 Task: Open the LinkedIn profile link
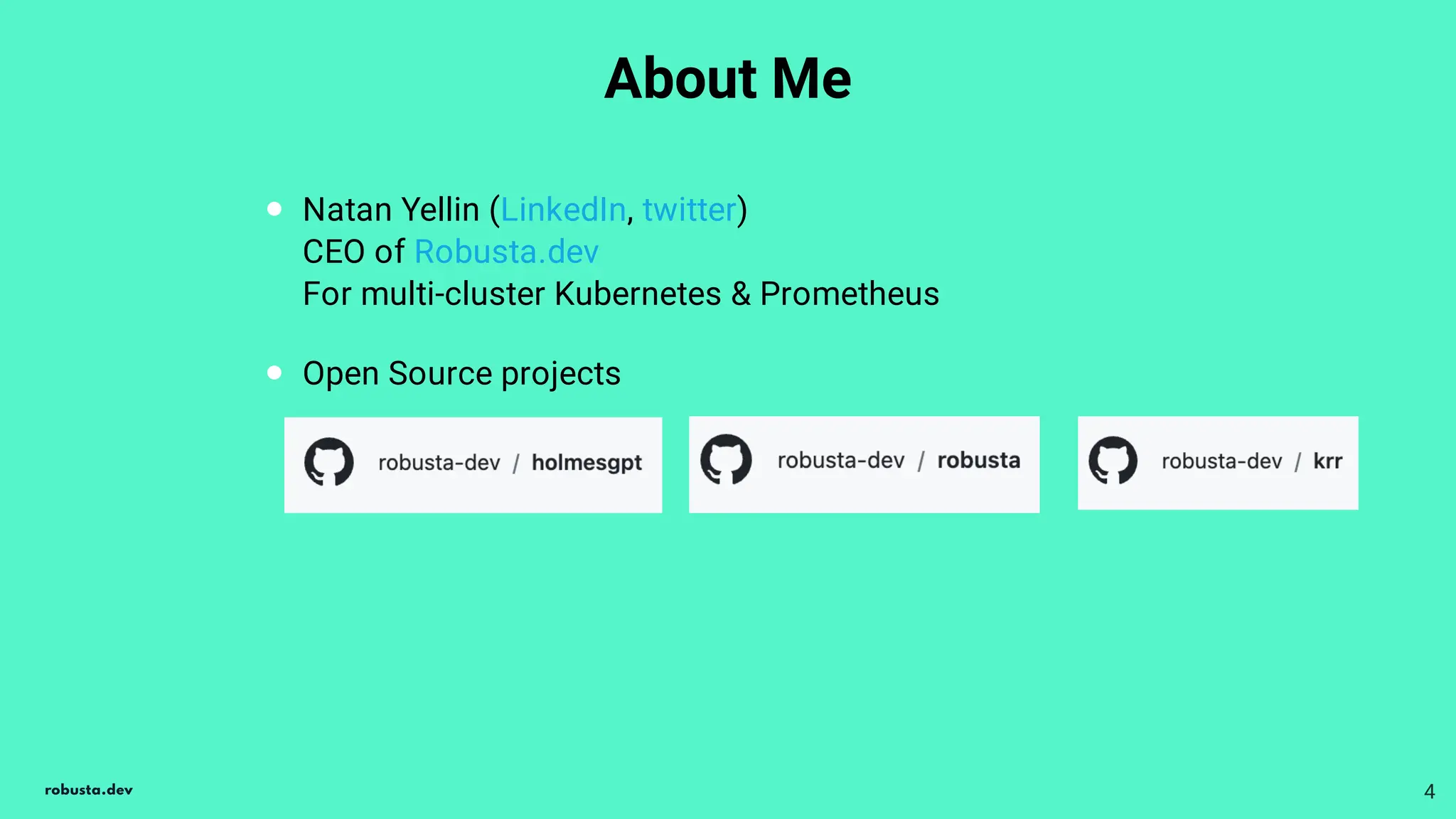[x=563, y=210]
